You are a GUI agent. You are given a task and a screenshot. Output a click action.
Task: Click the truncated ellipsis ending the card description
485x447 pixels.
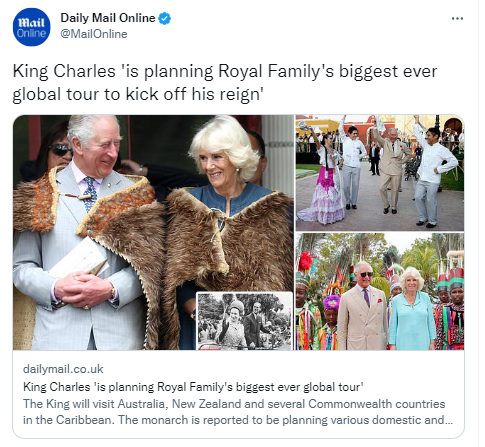pyautogui.click(x=449, y=420)
